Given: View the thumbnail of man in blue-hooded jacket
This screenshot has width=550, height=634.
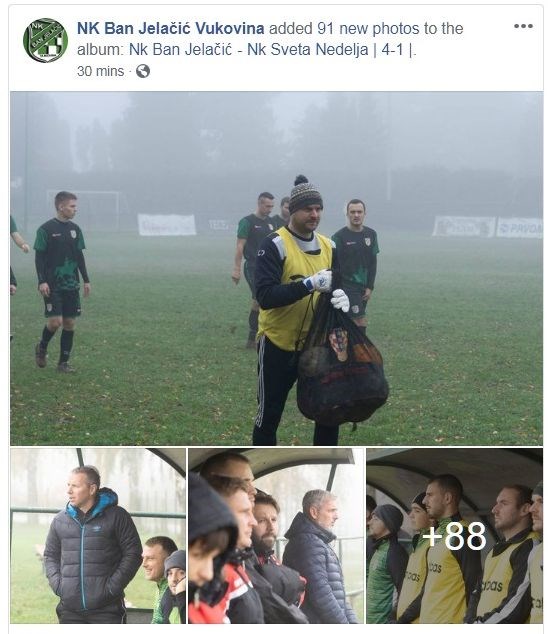Looking at the screenshot, I should pyautogui.click(x=98, y=535).
